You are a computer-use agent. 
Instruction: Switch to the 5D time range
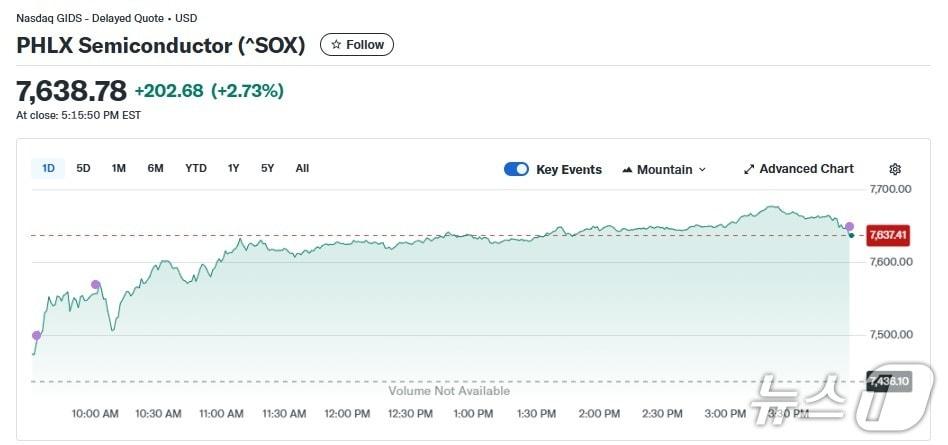tap(83, 168)
